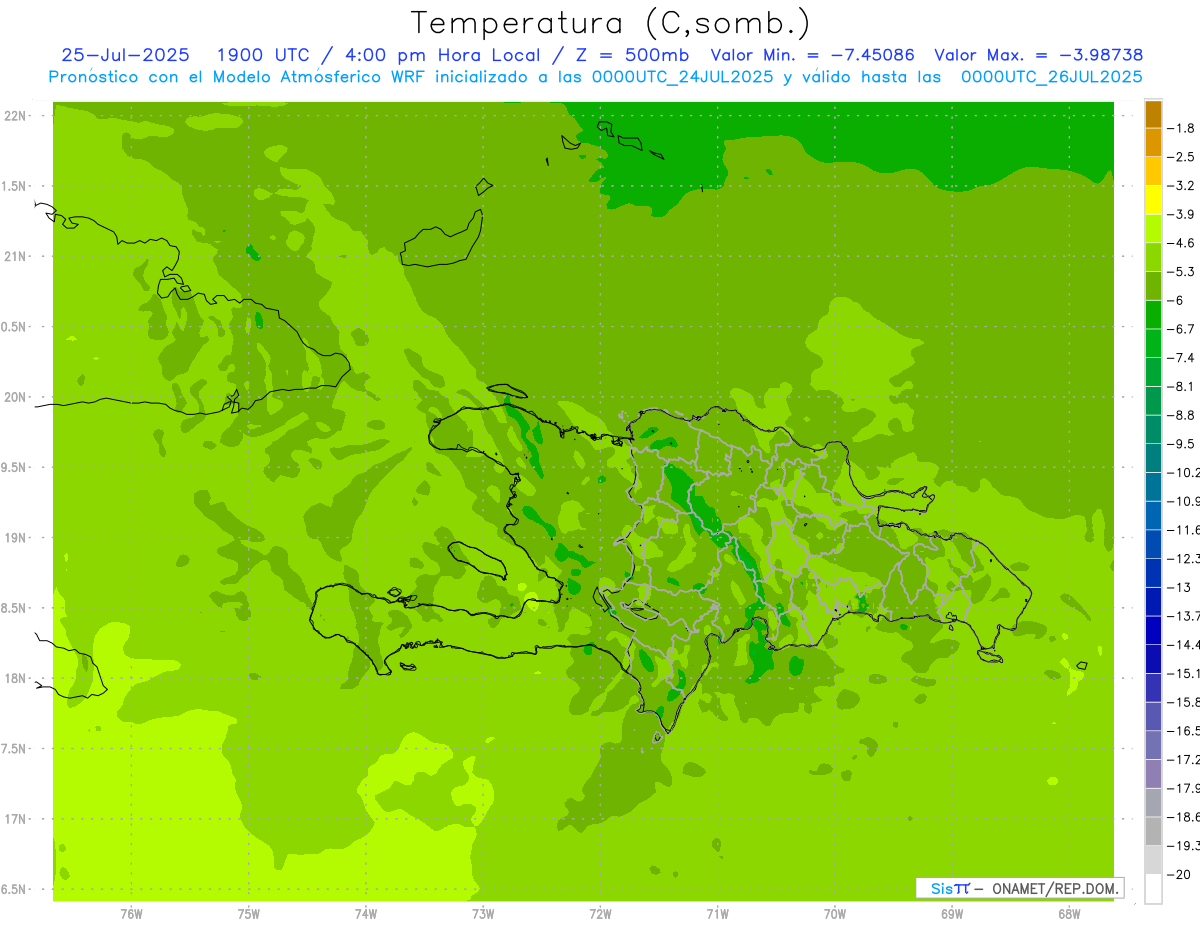Image resolution: width=1200 pixels, height=927 pixels.
Task: Pick the lime swatch between -3.9 and -4.6
Action: (x=1154, y=229)
